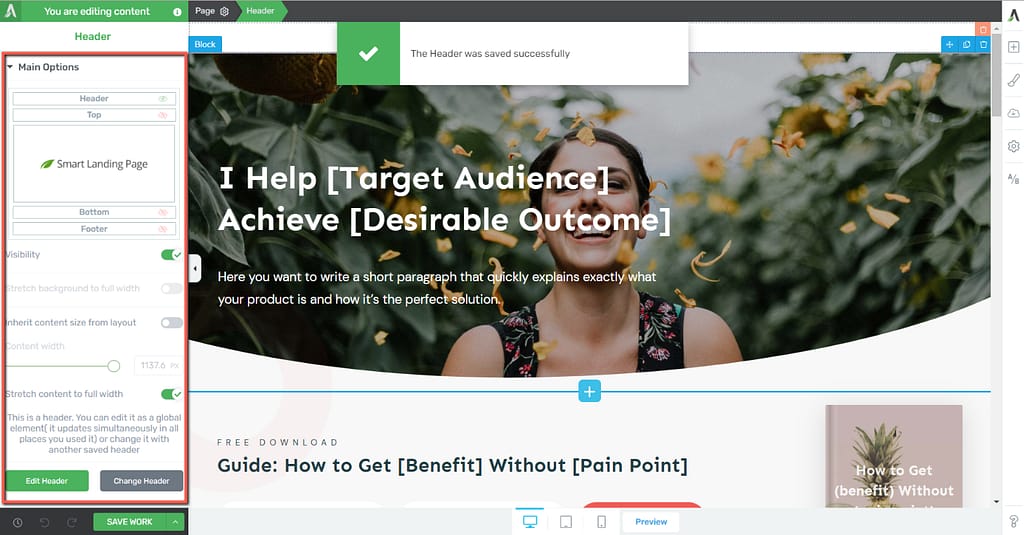Click the Content width slider handle
The image size is (1024, 535).
114,366
